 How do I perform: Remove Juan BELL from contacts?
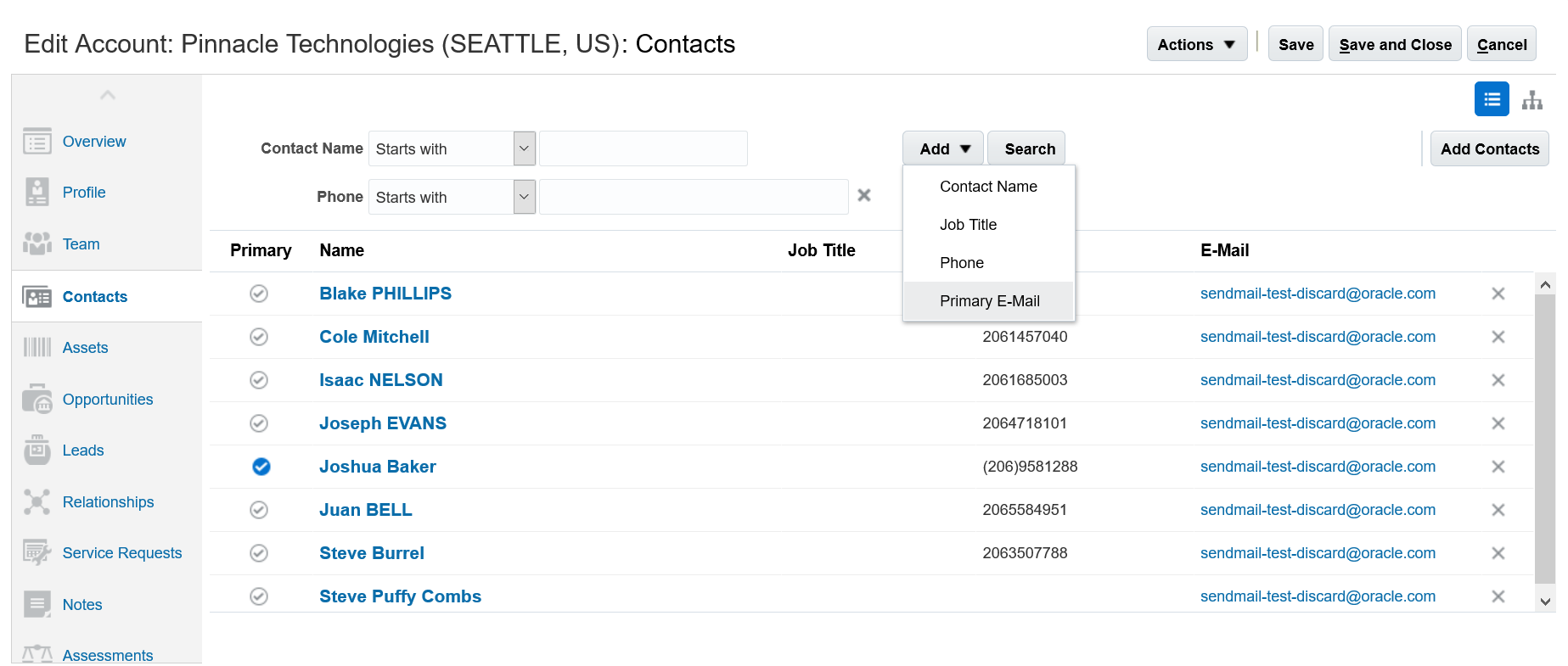1498,510
